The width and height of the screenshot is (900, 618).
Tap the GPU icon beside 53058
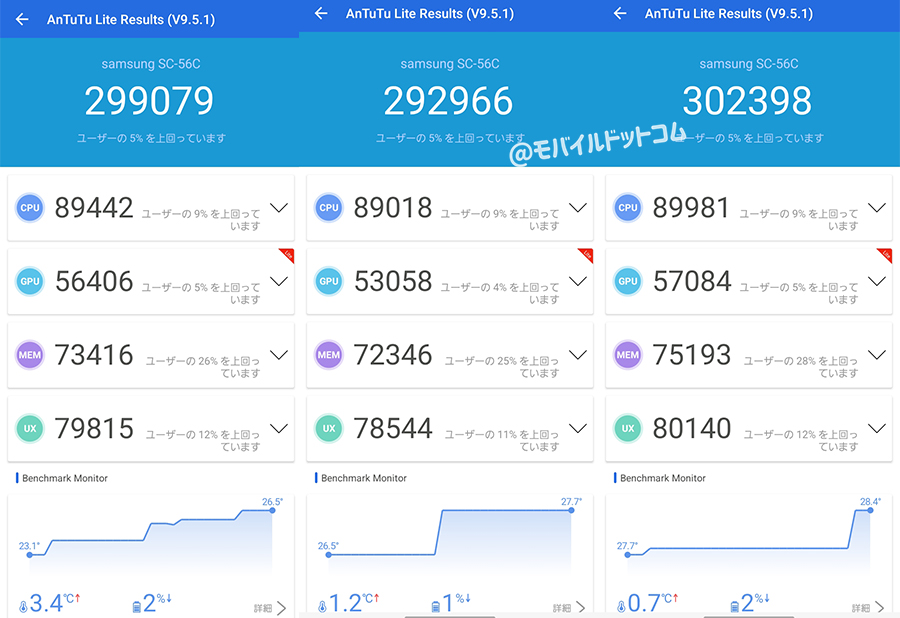(329, 281)
